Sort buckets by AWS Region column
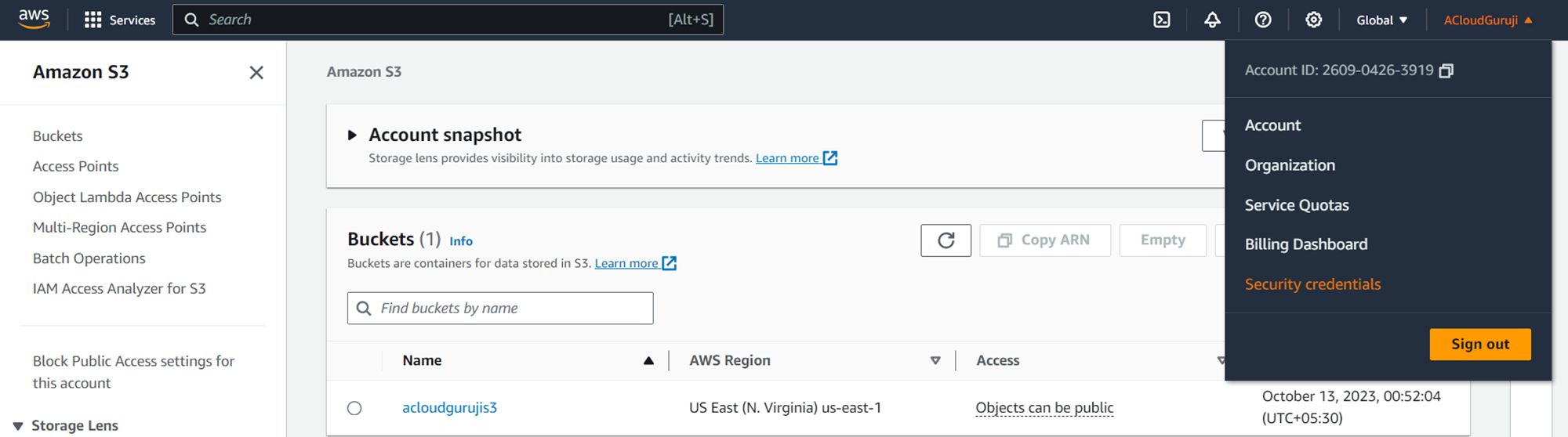Image resolution: width=1568 pixels, height=437 pixels. coord(935,360)
